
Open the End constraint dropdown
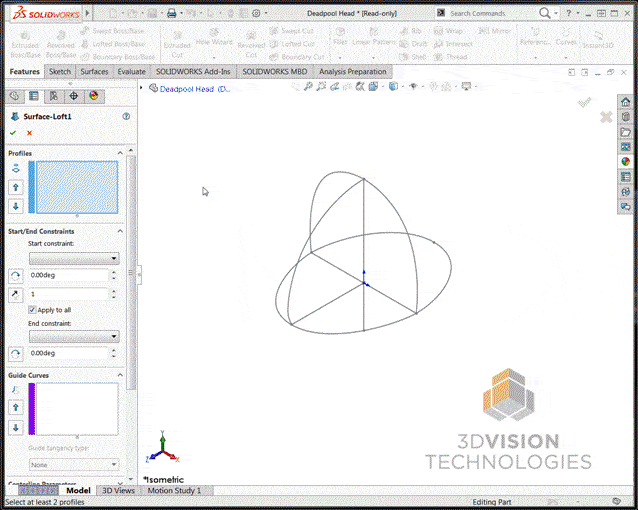pyautogui.click(x=74, y=336)
